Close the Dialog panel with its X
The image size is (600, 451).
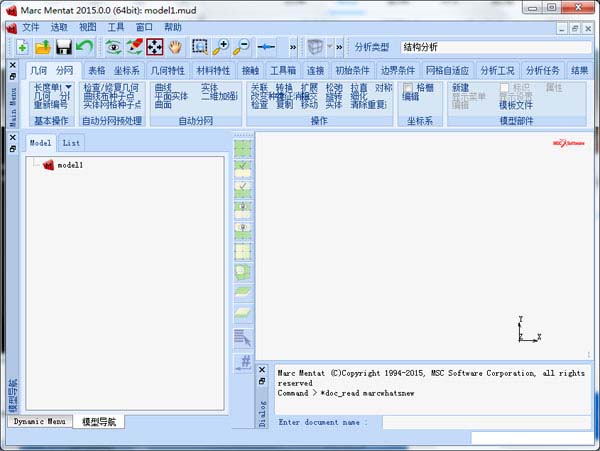(x=262, y=370)
